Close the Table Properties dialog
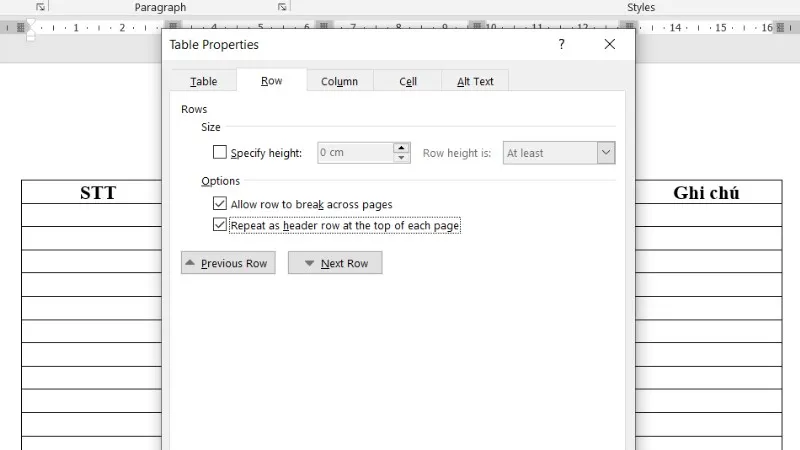 pyautogui.click(x=610, y=44)
